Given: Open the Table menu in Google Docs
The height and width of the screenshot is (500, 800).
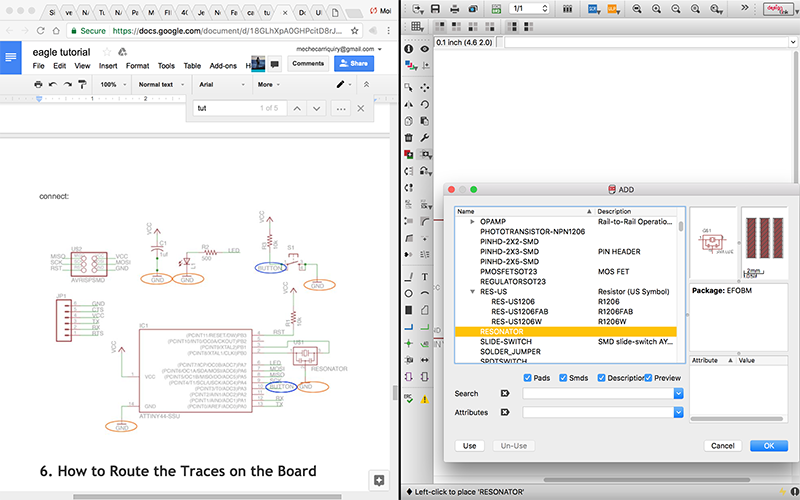Looking at the screenshot, I should tap(192, 66).
